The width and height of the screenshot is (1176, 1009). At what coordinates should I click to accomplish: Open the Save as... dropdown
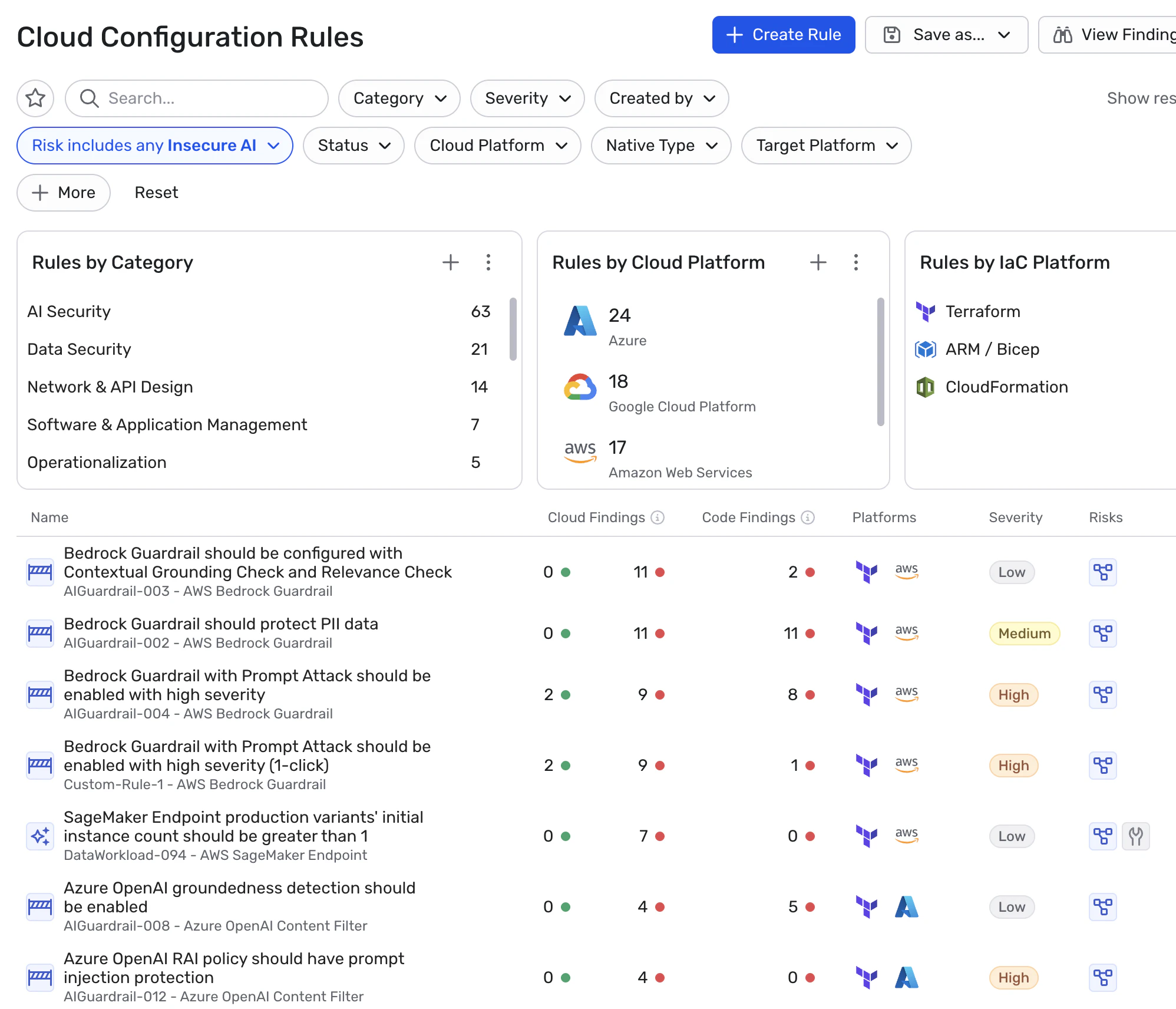[946, 35]
